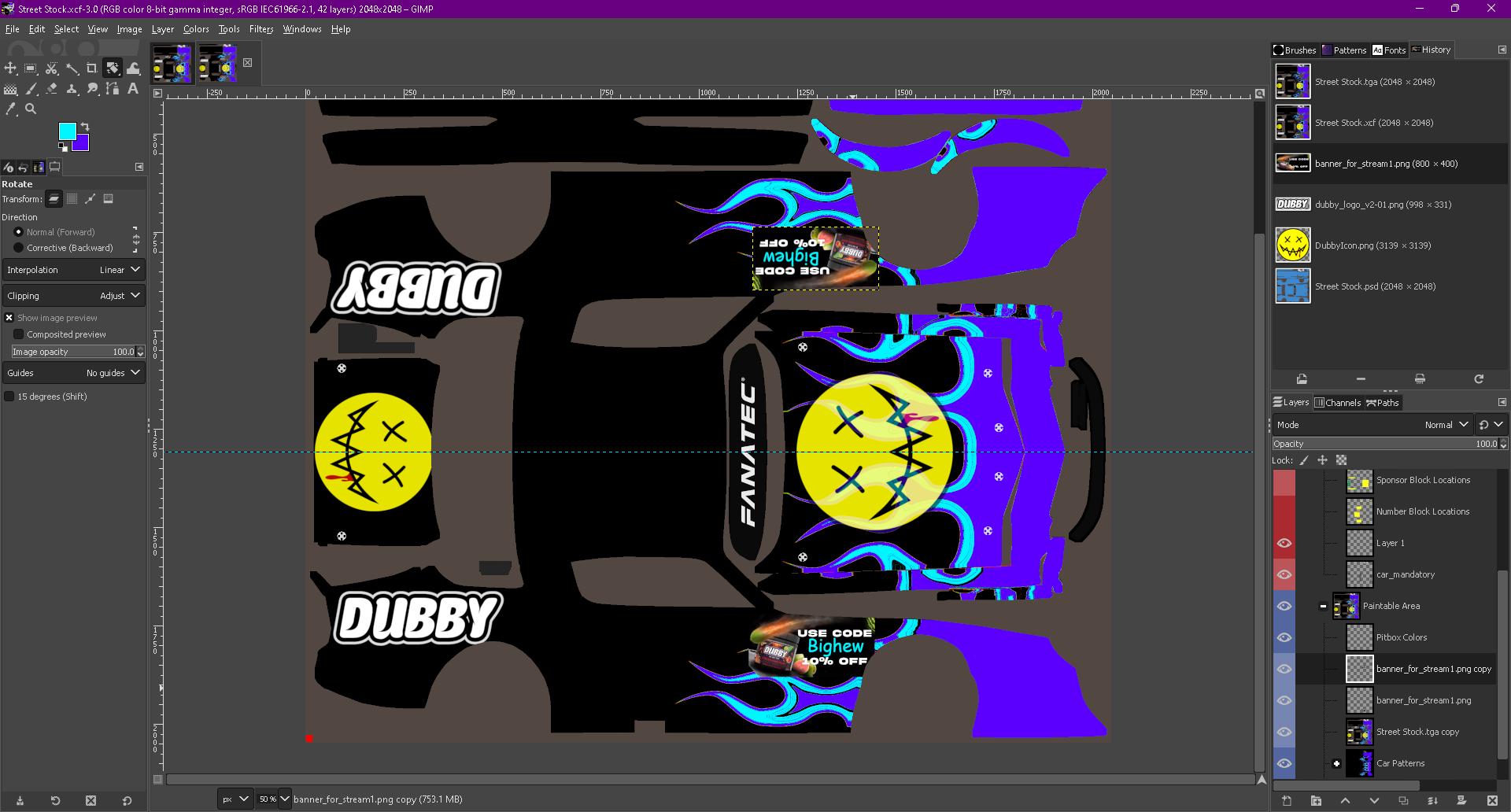
Task: Enable the Composited preview checkbox
Action: pos(19,334)
